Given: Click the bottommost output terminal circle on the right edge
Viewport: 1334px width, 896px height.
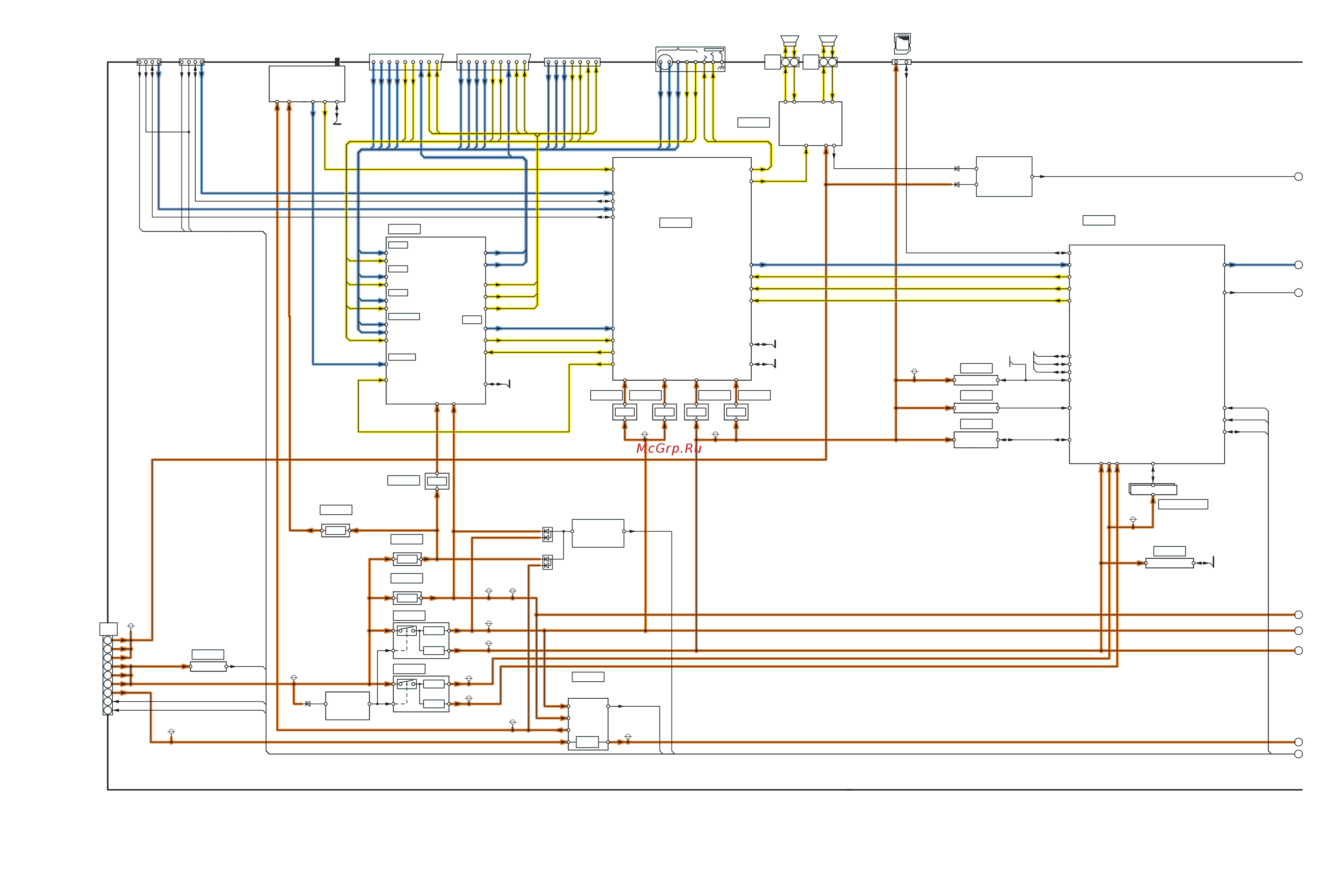Looking at the screenshot, I should [x=1298, y=754].
